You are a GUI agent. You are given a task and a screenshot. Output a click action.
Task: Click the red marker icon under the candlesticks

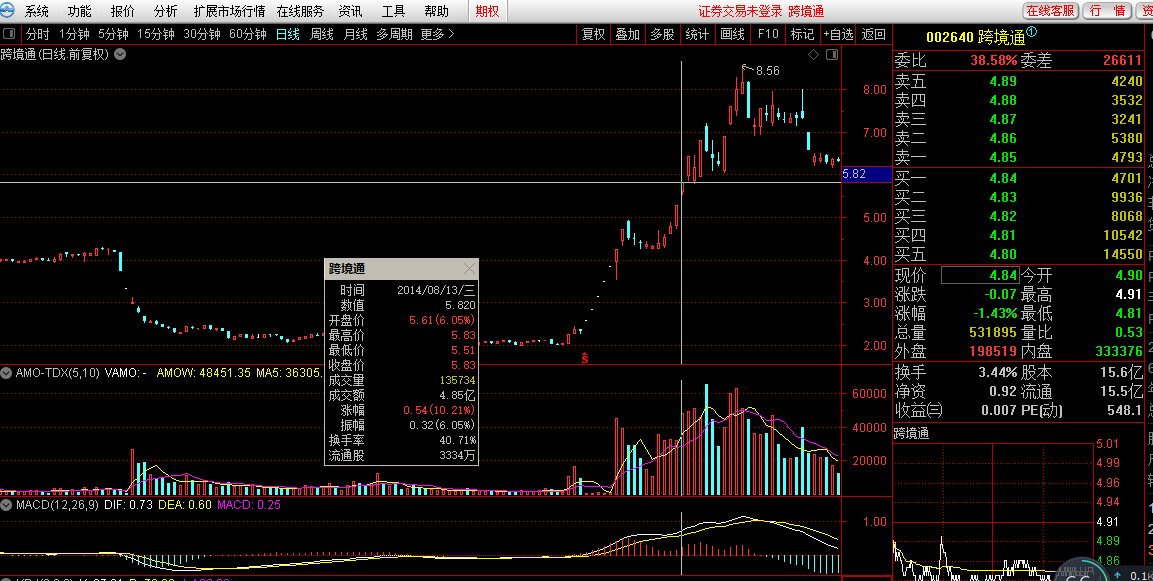(585, 355)
